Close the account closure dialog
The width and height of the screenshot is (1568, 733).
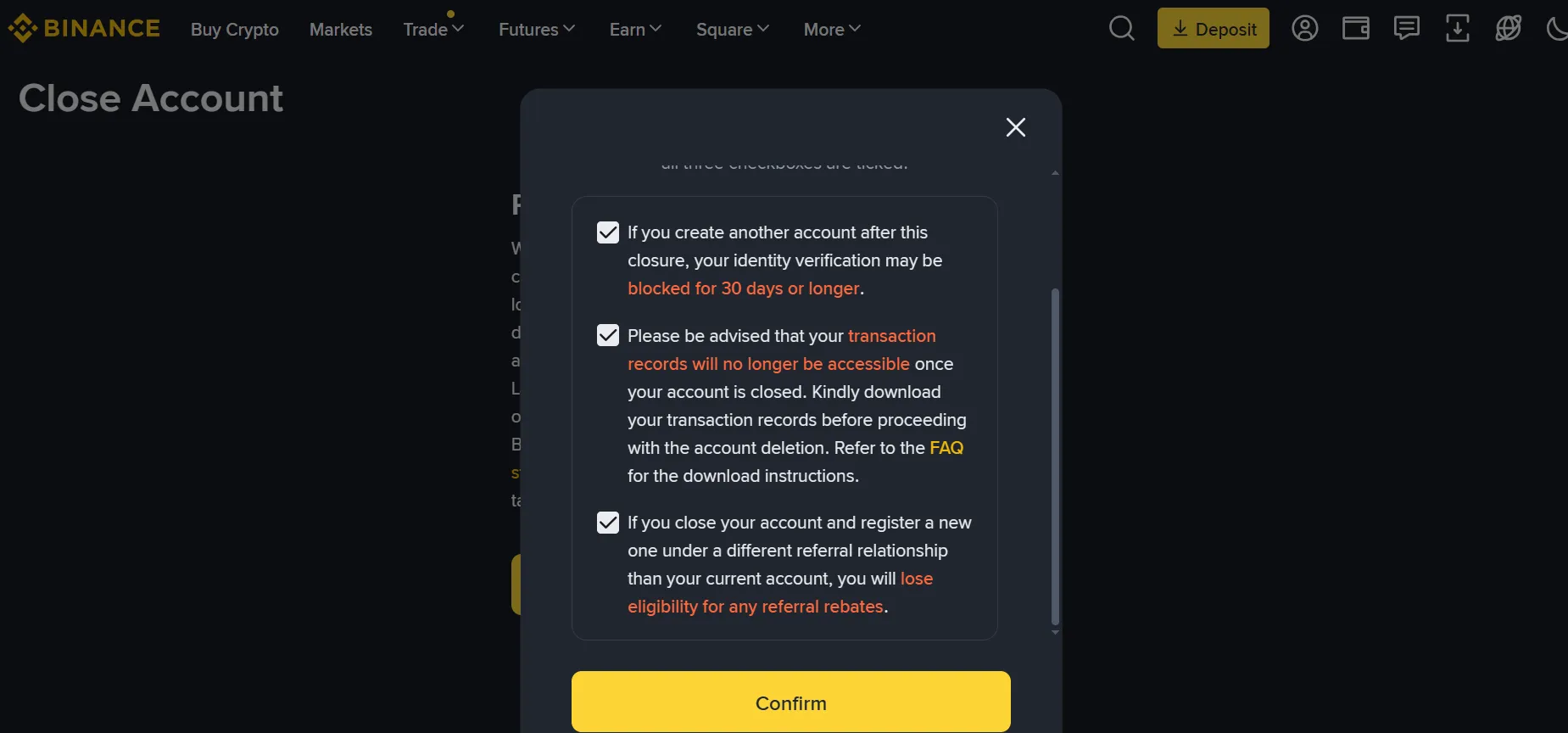[1015, 126]
